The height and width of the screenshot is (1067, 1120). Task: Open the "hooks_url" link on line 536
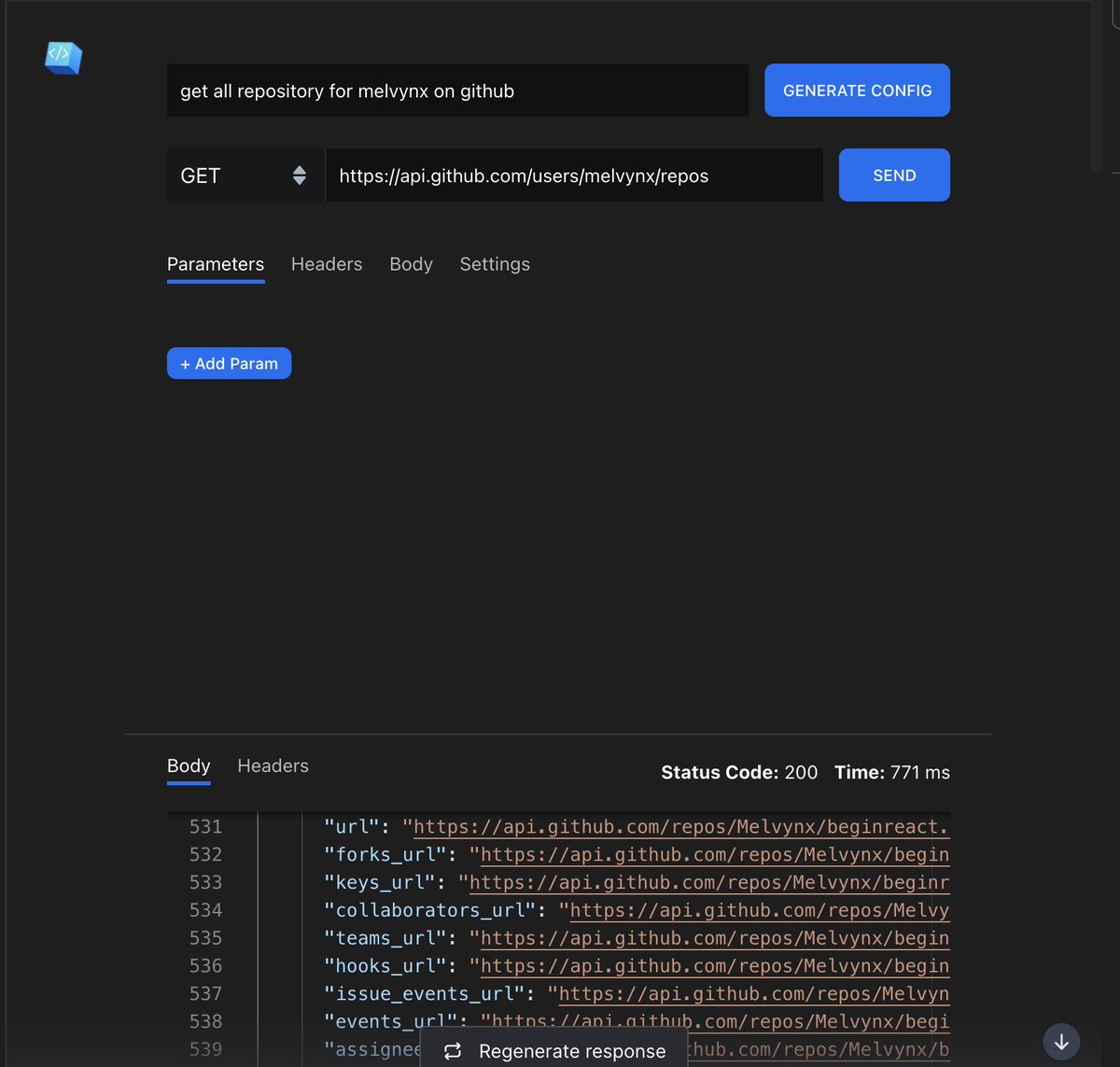coord(715,966)
